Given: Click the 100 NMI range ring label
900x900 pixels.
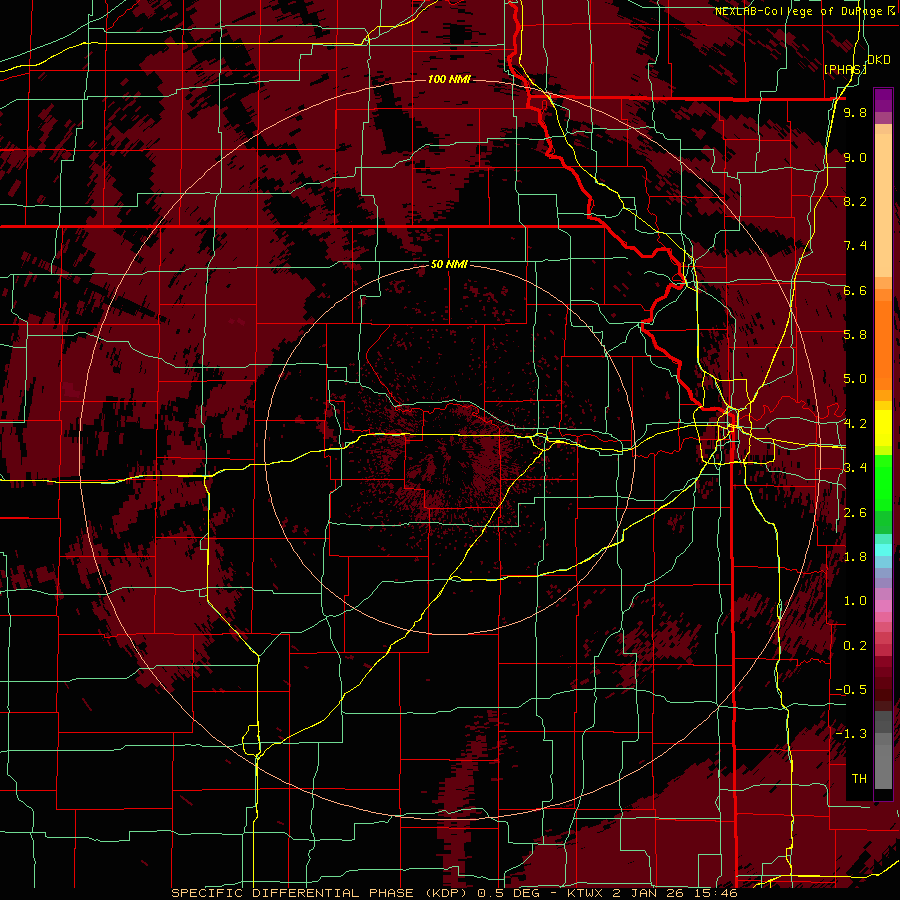Looking at the screenshot, I should tap(449, 79).
